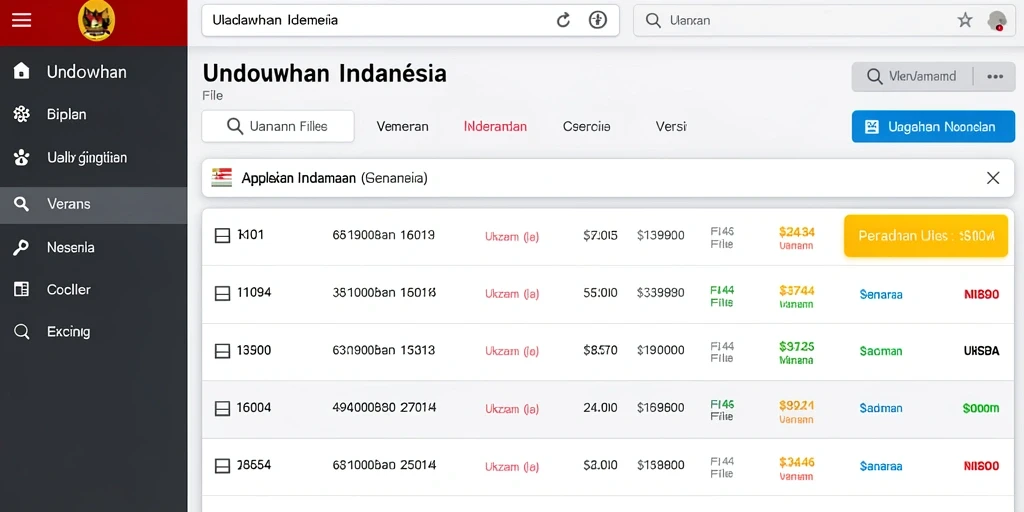
Task: Click the key icon beside Nesenla
Action: 22,248
